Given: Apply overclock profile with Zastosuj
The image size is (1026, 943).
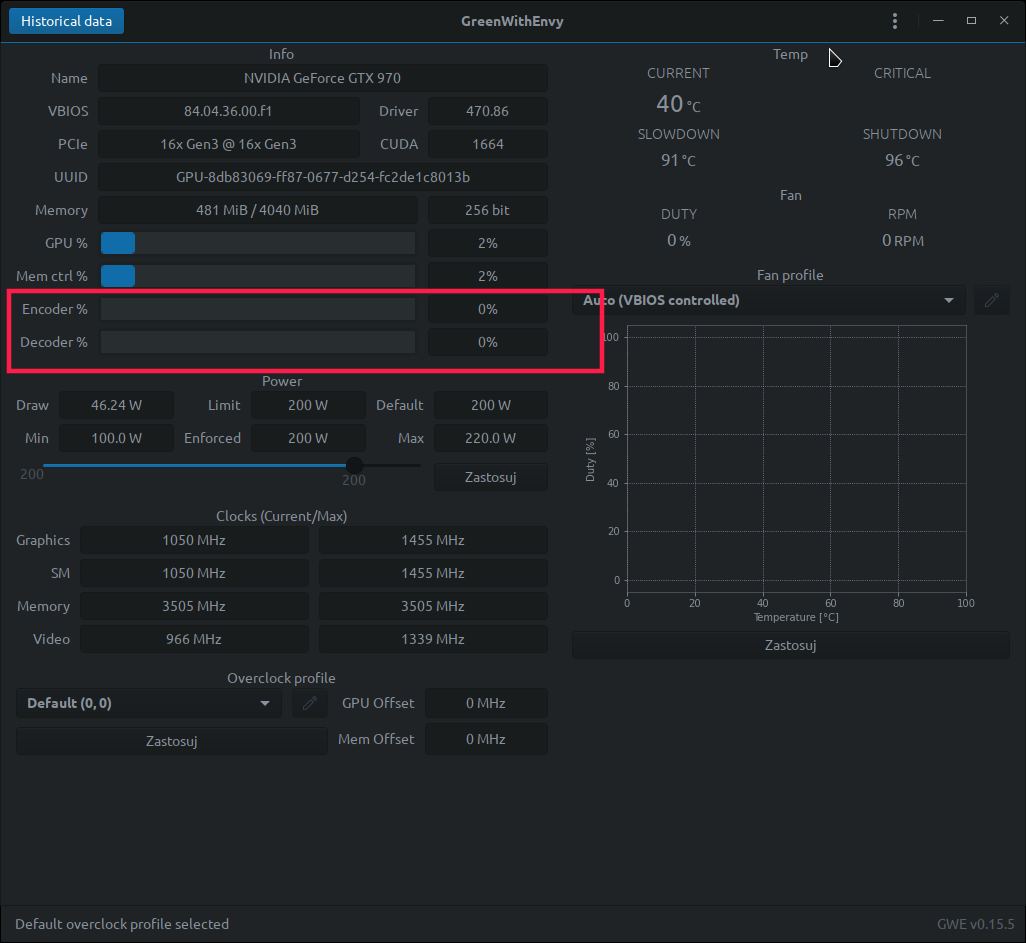Looking at the screenshot, I should [171, 741].
